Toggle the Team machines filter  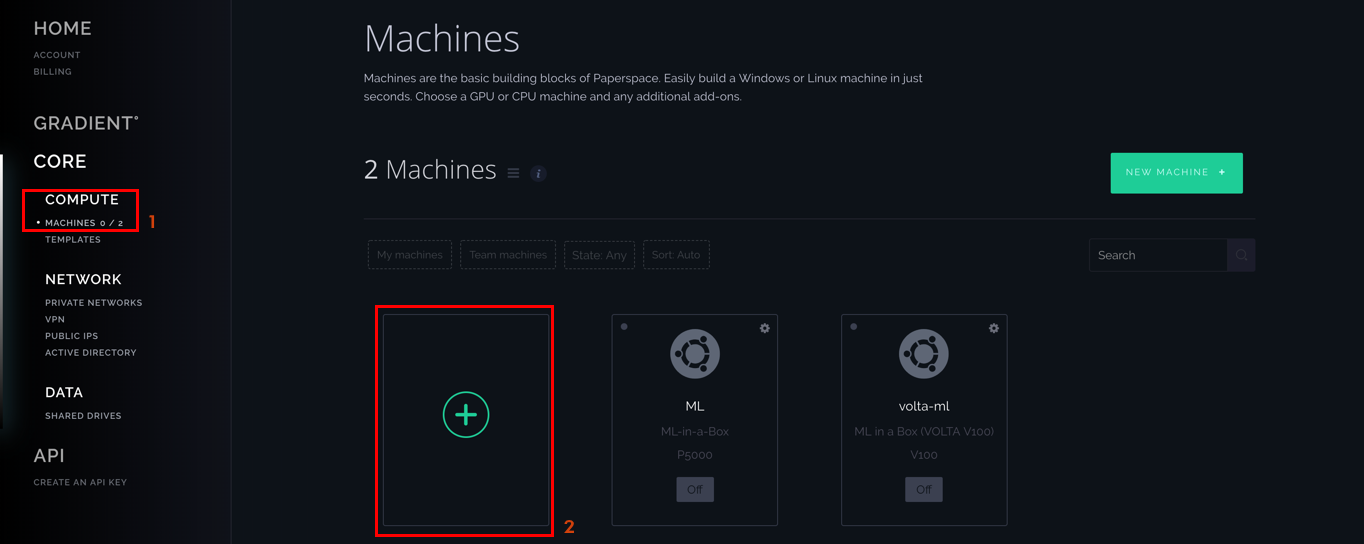point(508,255)
